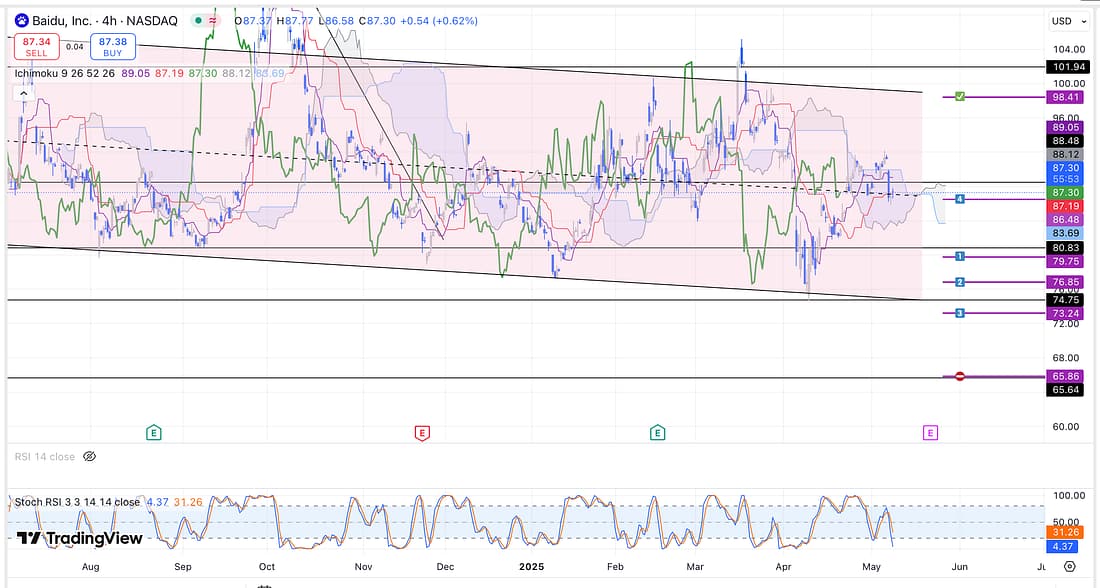Click the red stop marker at 65.86

(x=959, y=376)
